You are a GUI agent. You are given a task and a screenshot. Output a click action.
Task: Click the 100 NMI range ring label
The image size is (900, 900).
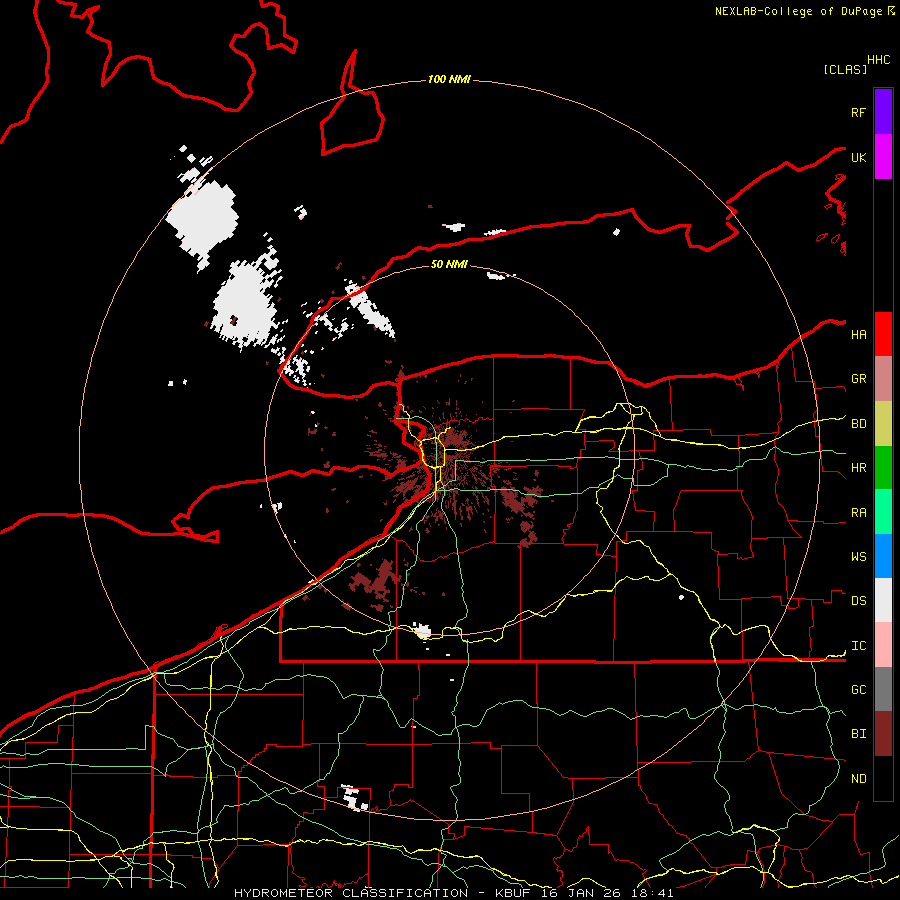(449, 79)
